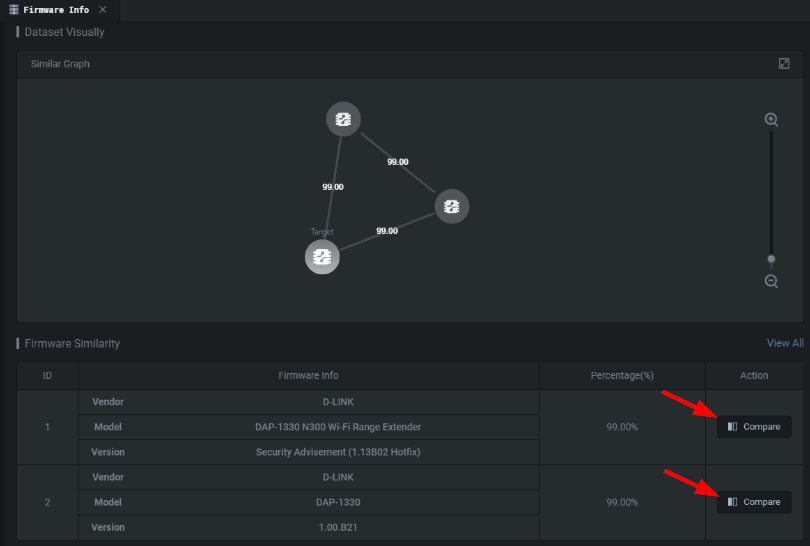Click the D-LINK vendor cell in row 1
Screen dimensions: 810x546
point(338,402)
